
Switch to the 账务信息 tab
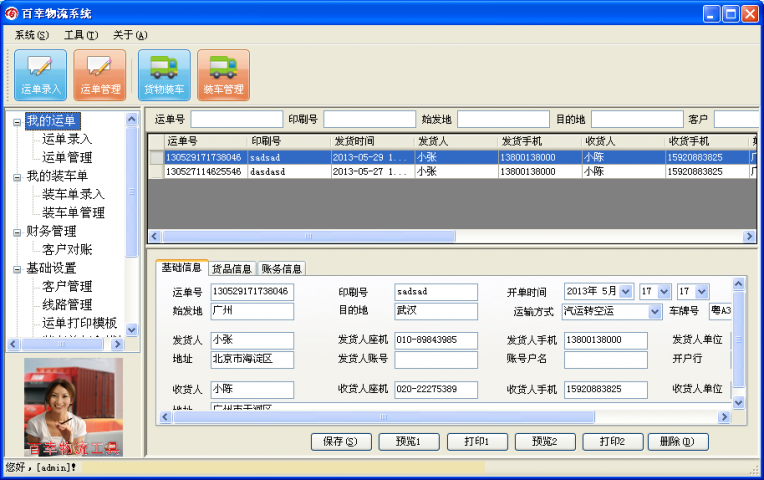(281, 269)
